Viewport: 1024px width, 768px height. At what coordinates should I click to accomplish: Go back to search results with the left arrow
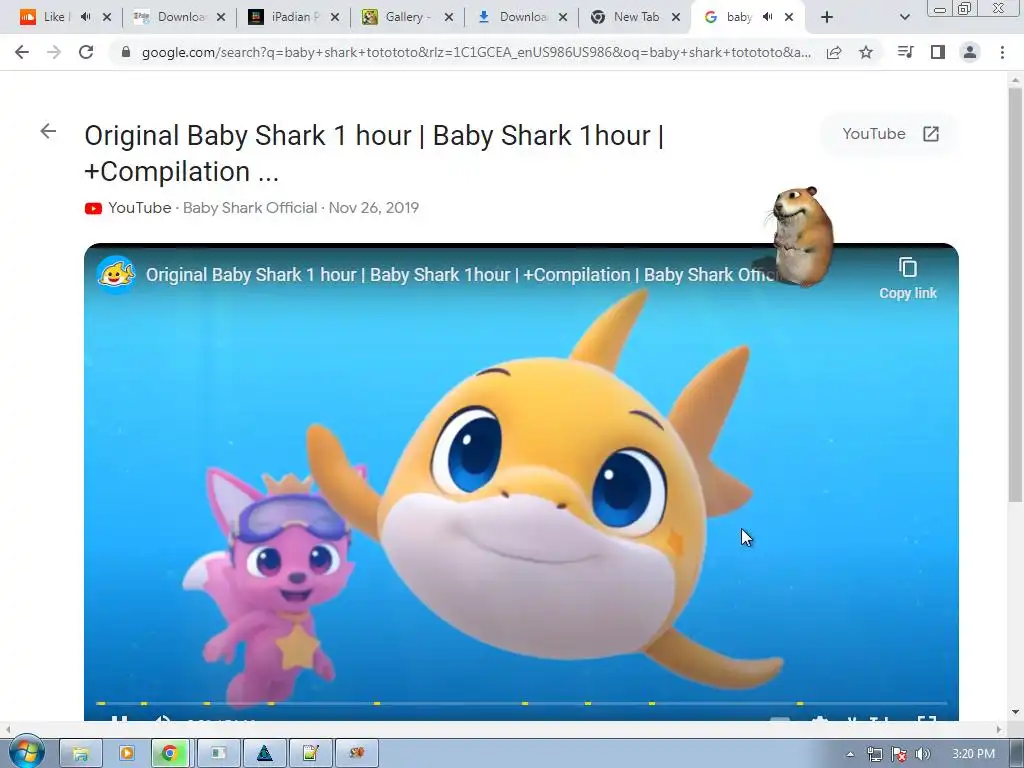(x=48, y=131)
